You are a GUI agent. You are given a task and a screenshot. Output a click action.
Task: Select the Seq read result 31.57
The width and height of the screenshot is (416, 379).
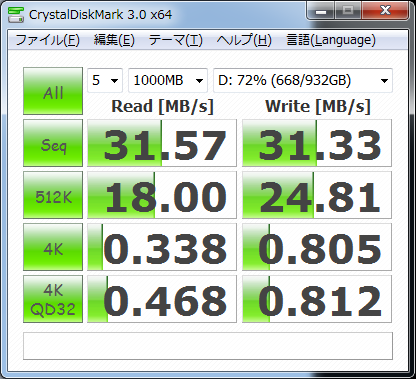162,143
